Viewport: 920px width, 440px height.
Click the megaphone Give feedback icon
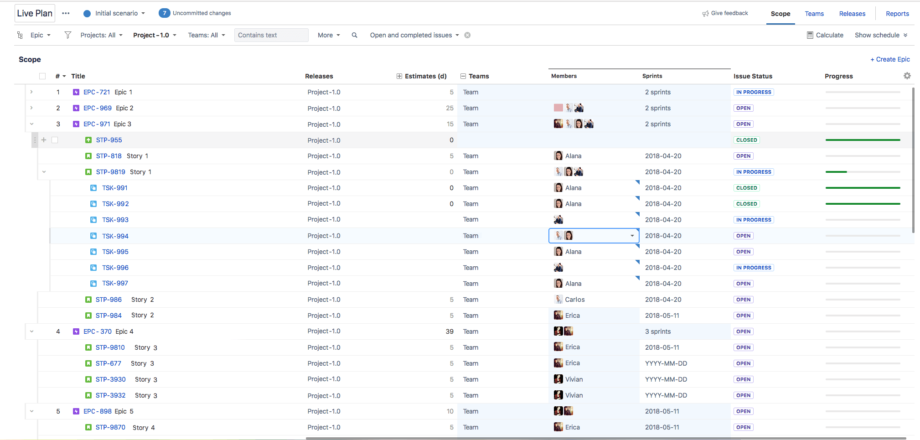(x=705, y=13)
